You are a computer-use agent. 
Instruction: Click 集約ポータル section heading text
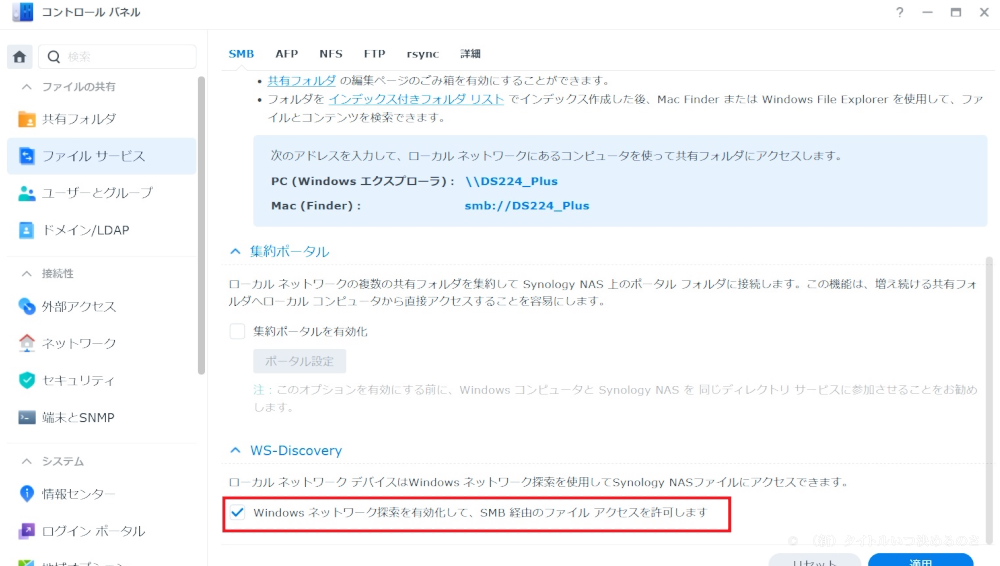pos(290,251)
